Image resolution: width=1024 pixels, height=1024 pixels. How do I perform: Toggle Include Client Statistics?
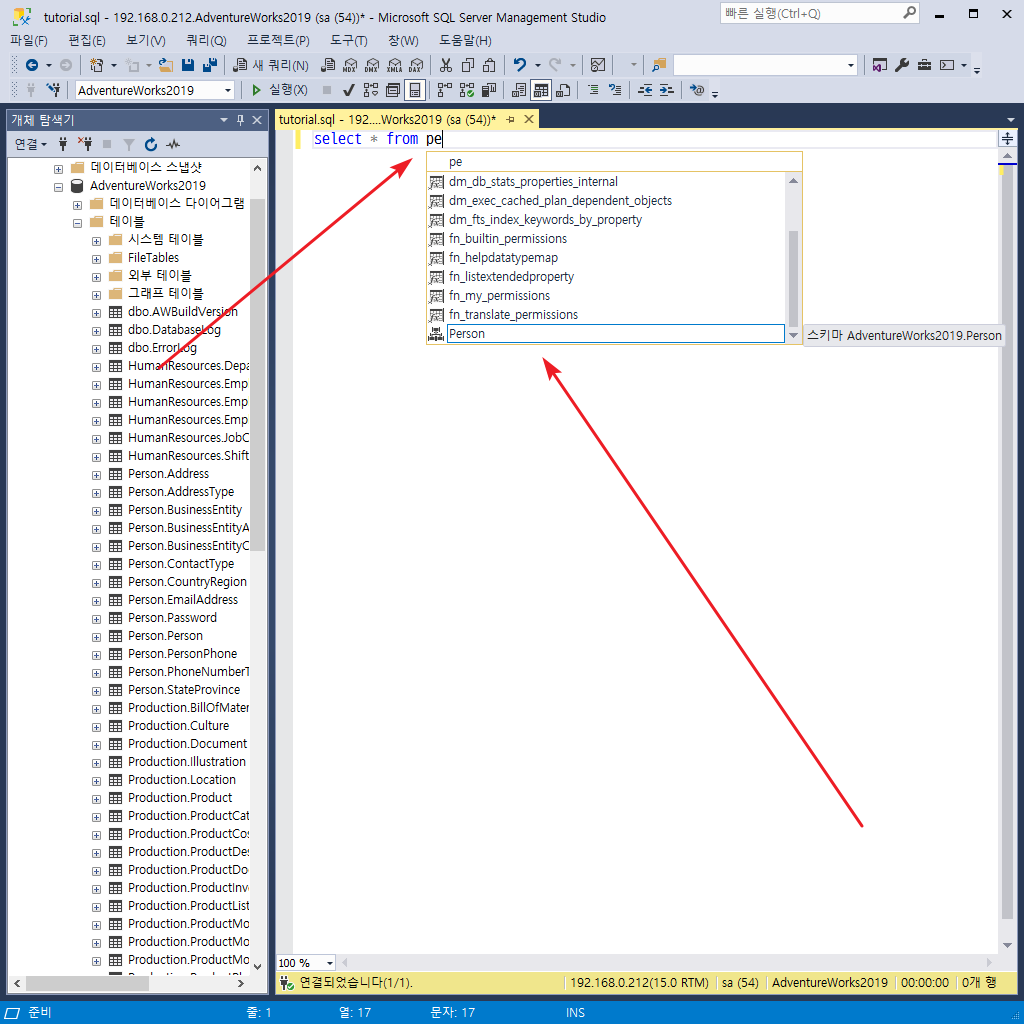coord(488,90)
